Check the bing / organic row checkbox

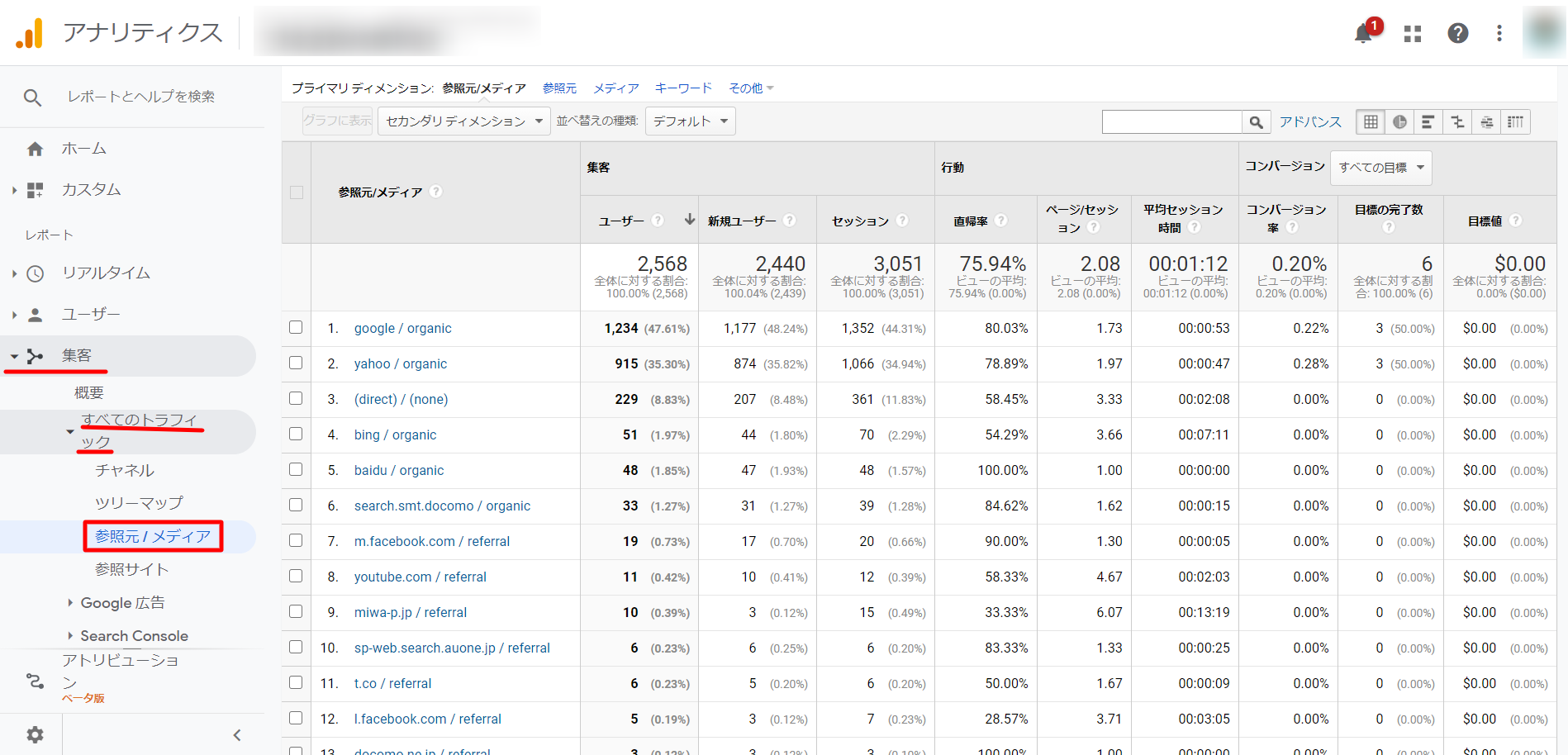coord(296,434)
